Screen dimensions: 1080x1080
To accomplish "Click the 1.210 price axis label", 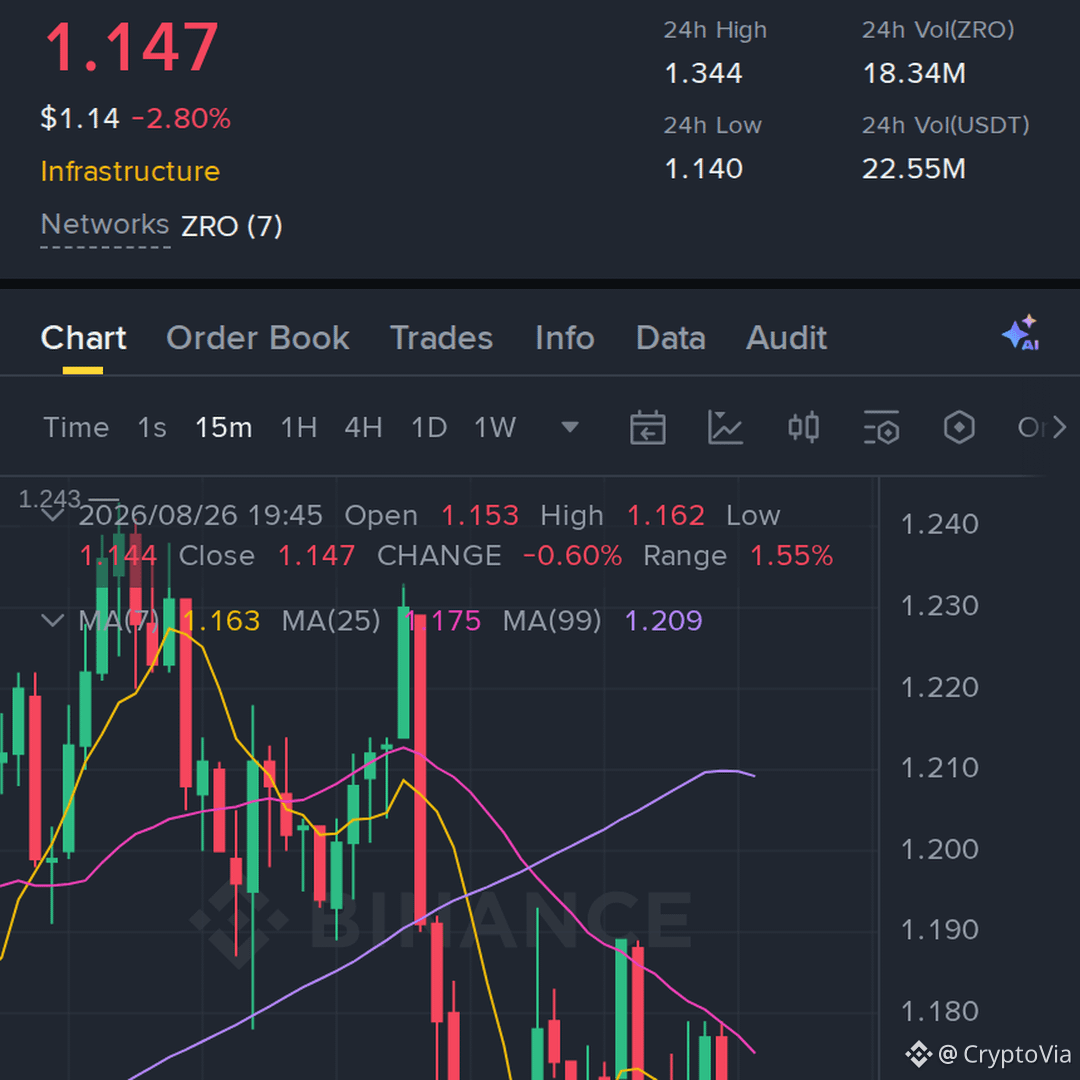I will [x=939, y=768].
